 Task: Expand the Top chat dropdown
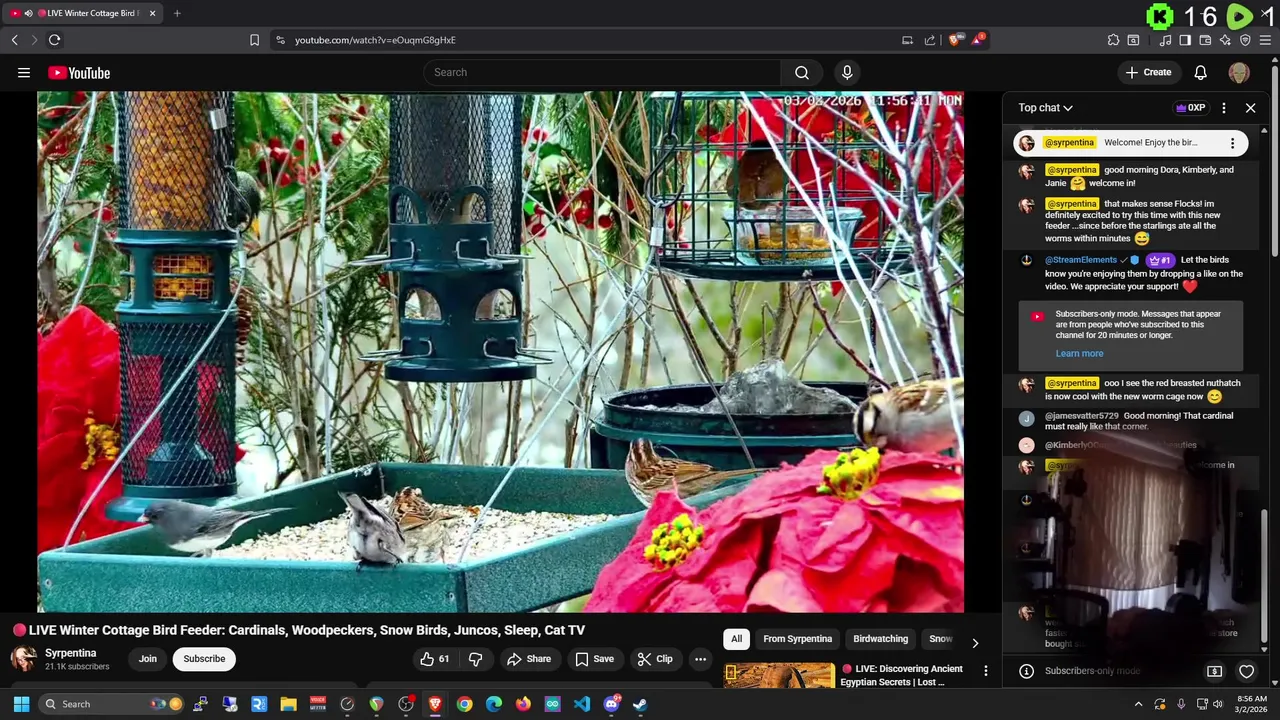tap(1045, 108)
